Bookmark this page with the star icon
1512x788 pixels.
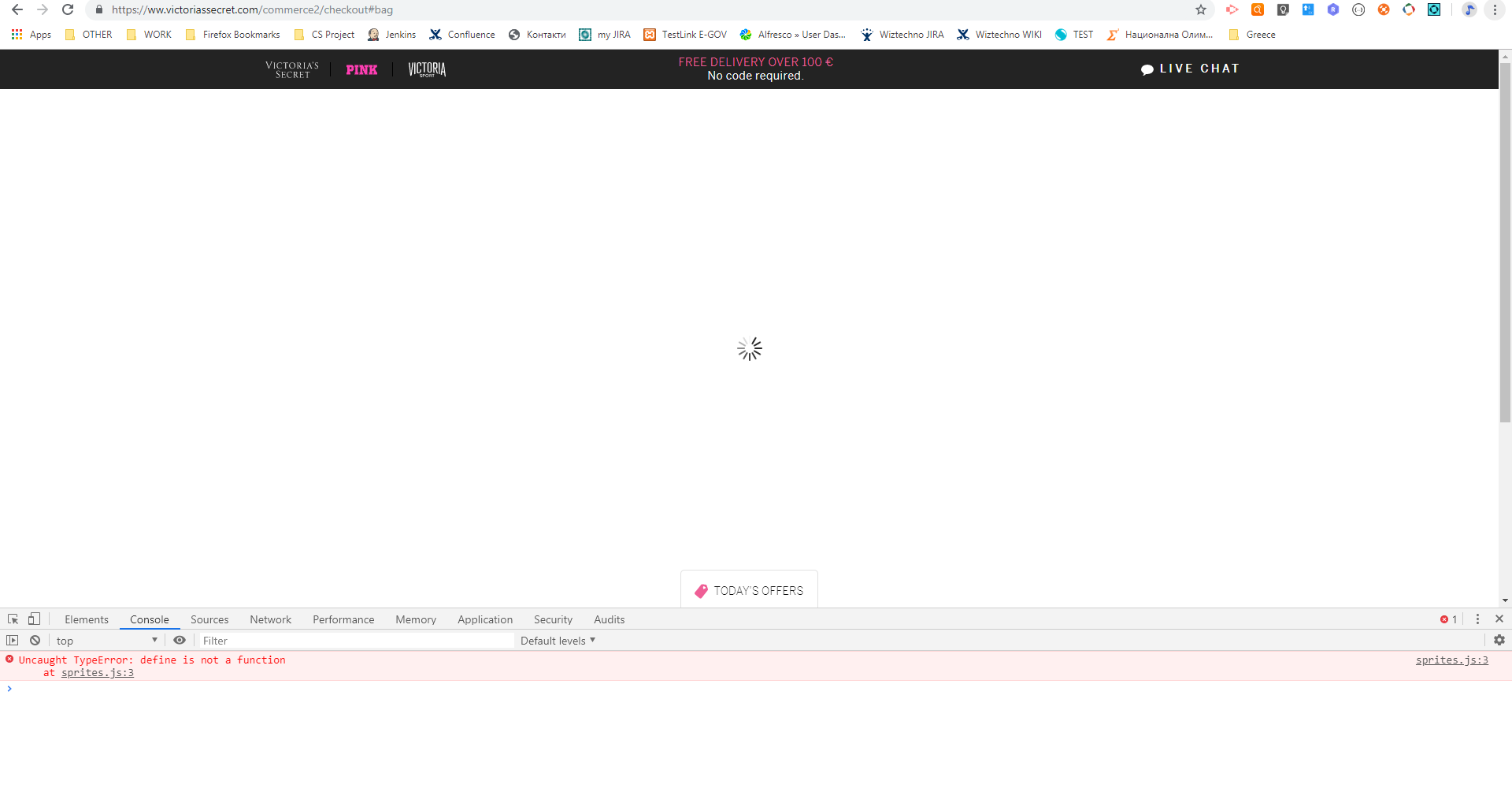tap(1200, 9)
